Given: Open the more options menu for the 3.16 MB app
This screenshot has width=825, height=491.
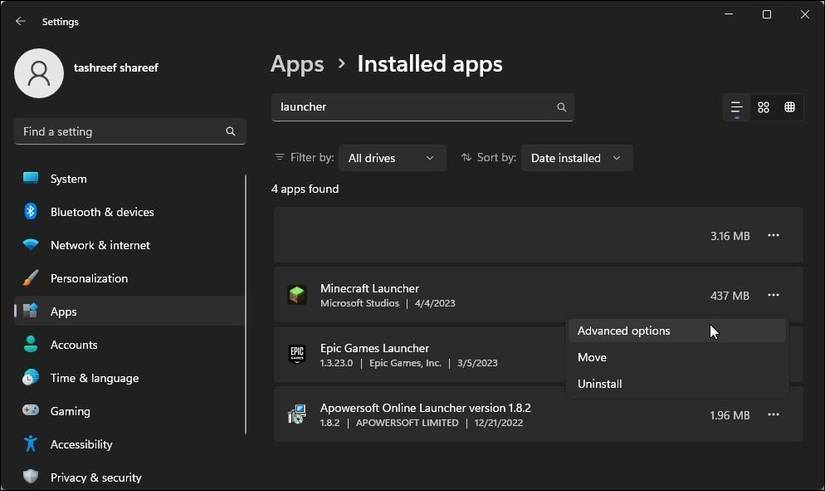Looking at the screenshot, I should [x=773, y=235].
